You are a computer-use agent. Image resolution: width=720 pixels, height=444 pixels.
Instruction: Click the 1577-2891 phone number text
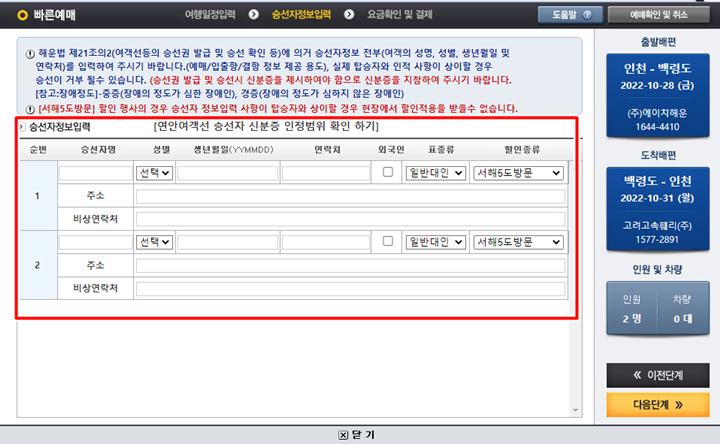[x=657, y=239]
